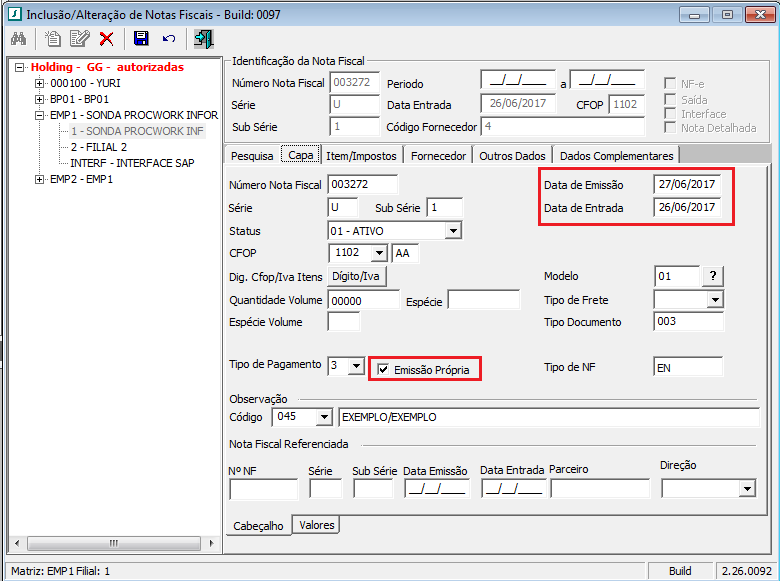Open the Tipo de Frete dropdown
The height and width of the screenshot is (581, 780).
coord(714,300)
